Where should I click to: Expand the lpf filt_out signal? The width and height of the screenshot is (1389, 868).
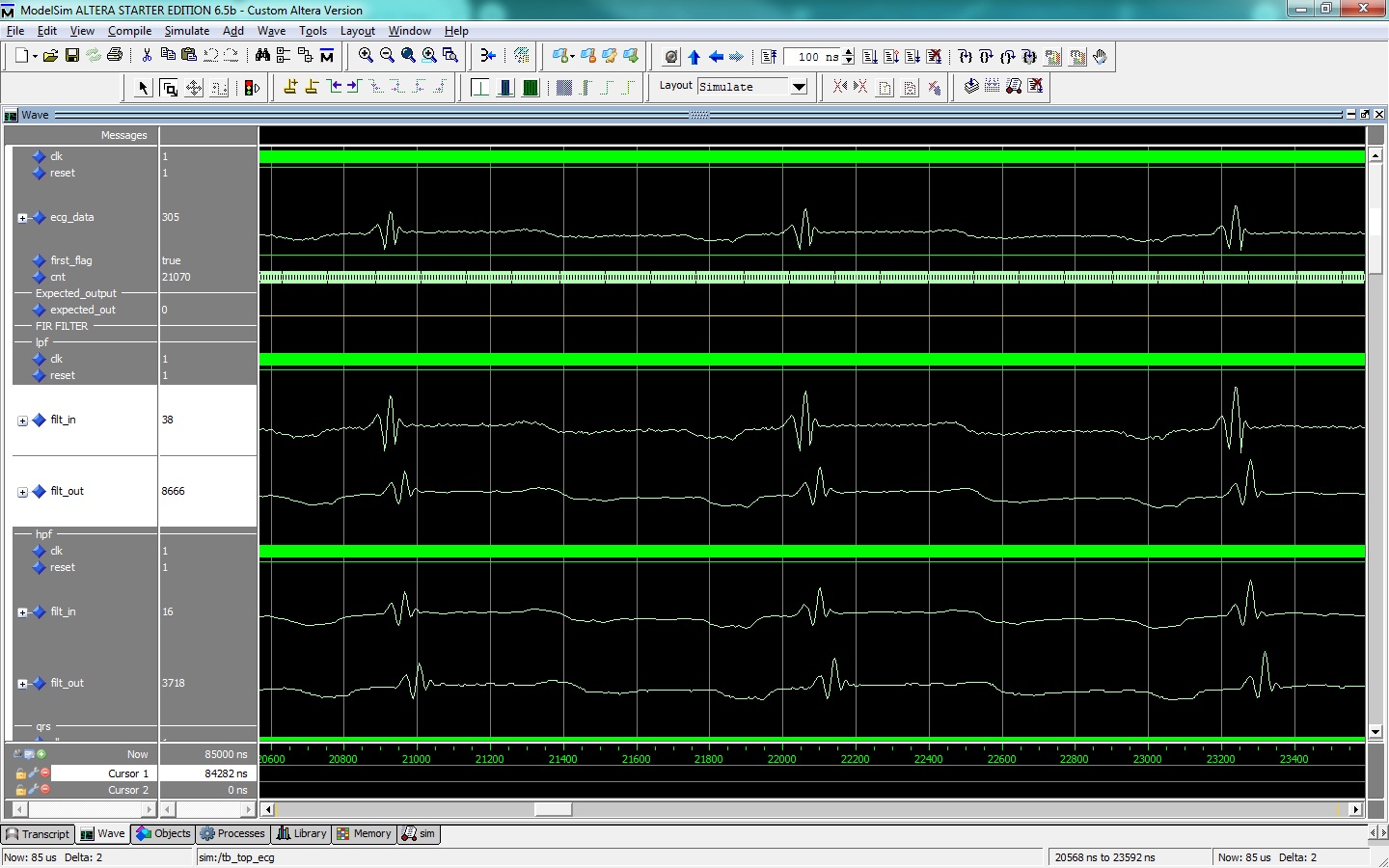pyautogui.click(x=22, y=492)
